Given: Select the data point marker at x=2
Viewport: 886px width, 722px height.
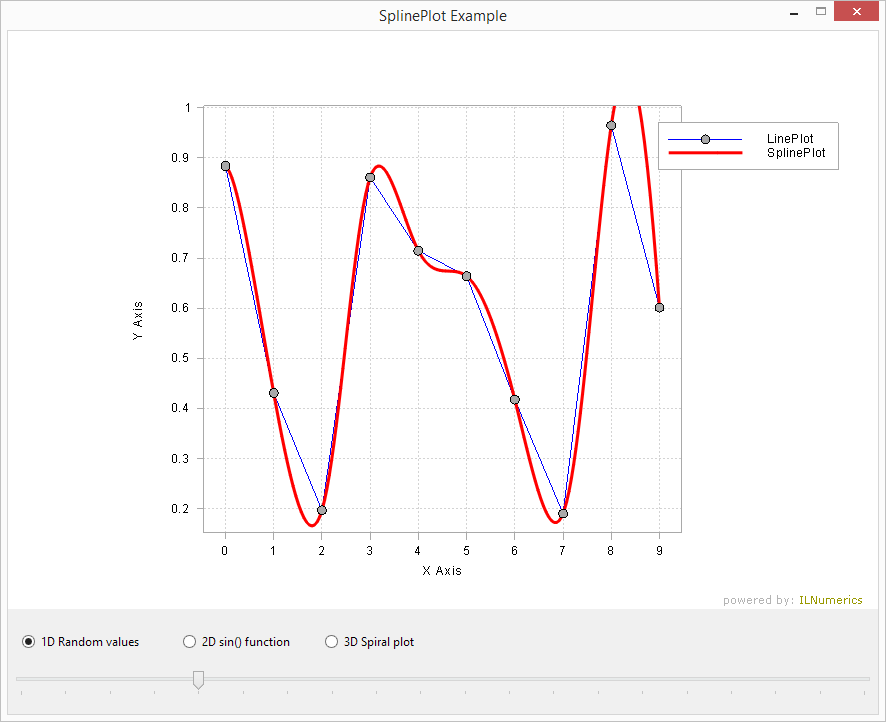Looking at the screenshot, I should pos(321,510).
